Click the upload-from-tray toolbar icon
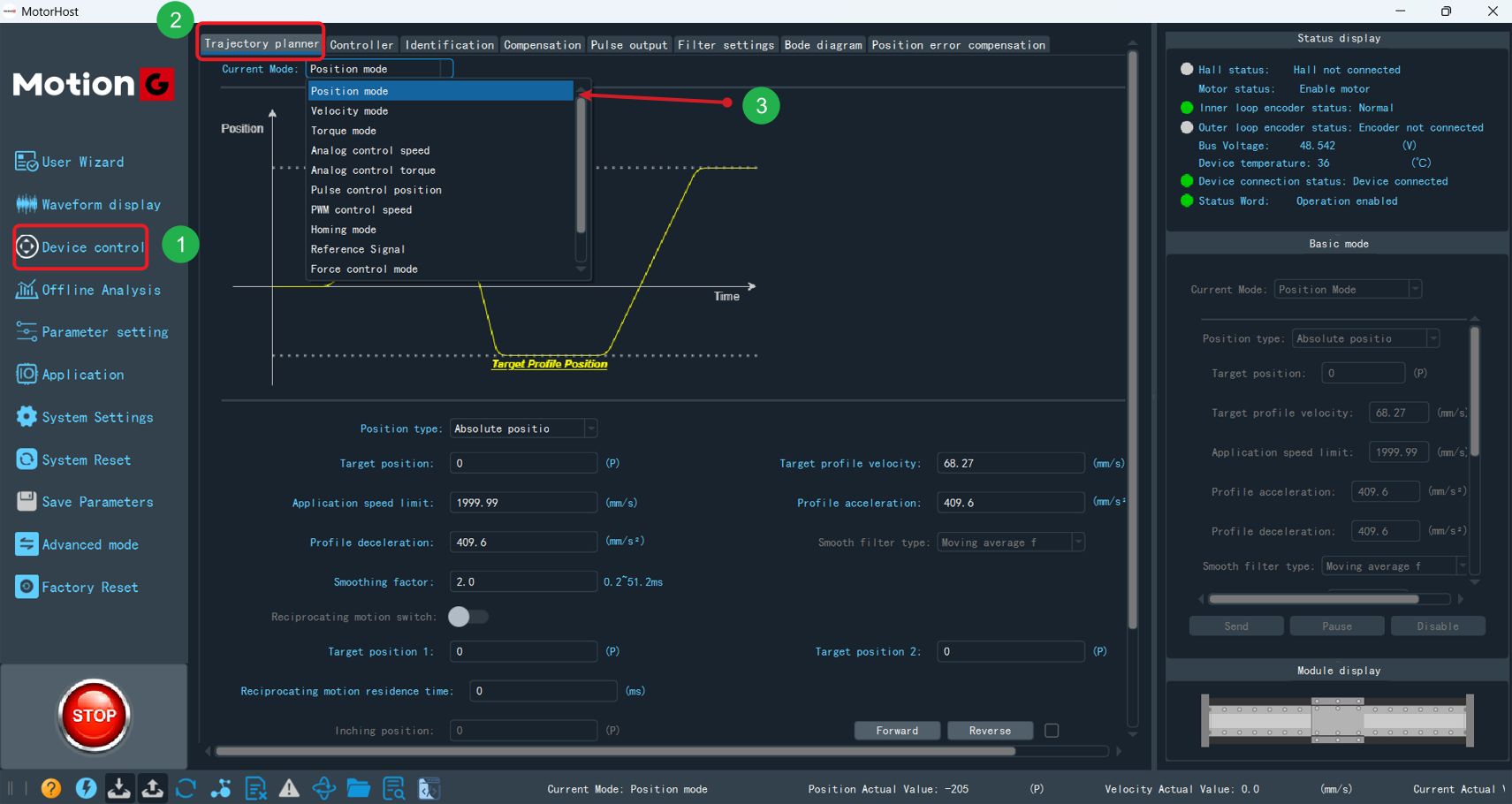 [x=152, y=788]
